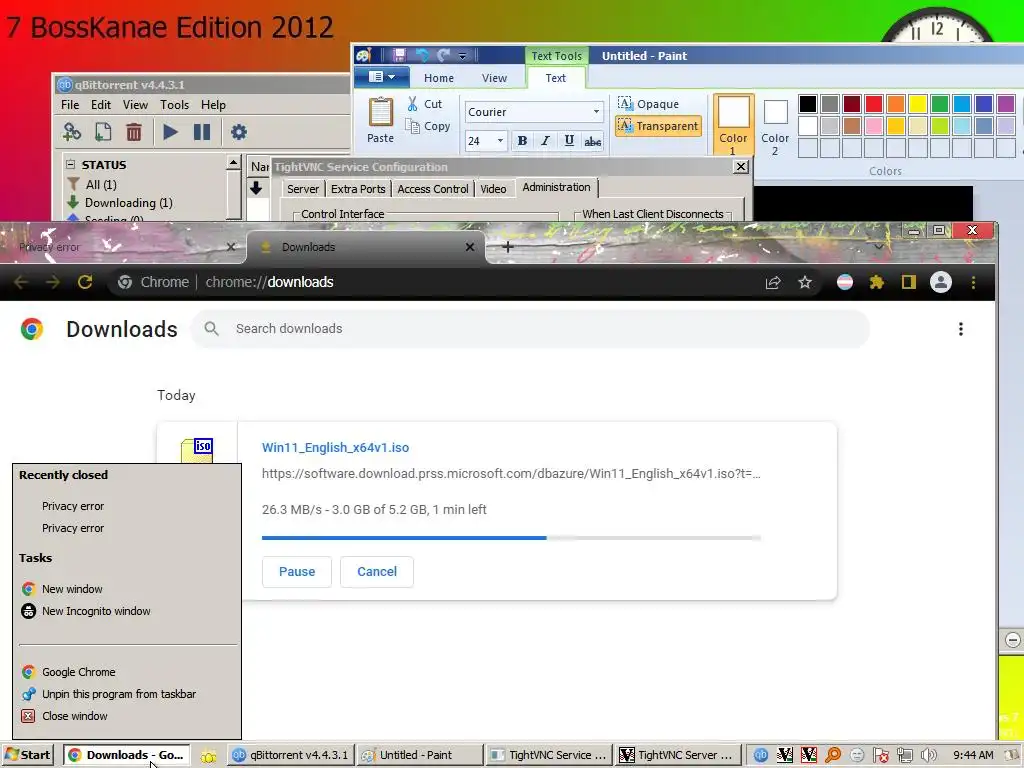Click the New Incognito window task
The image size is (1024, 768).
[96, 611]
